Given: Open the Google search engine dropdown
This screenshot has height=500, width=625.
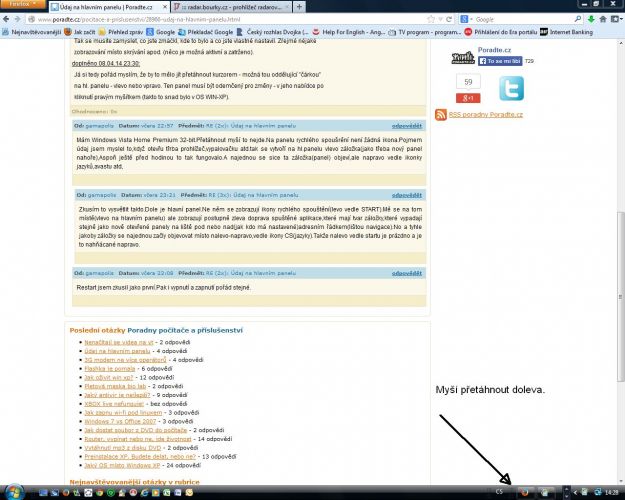Looking at the screenshot, I should [x=466, y=19].
